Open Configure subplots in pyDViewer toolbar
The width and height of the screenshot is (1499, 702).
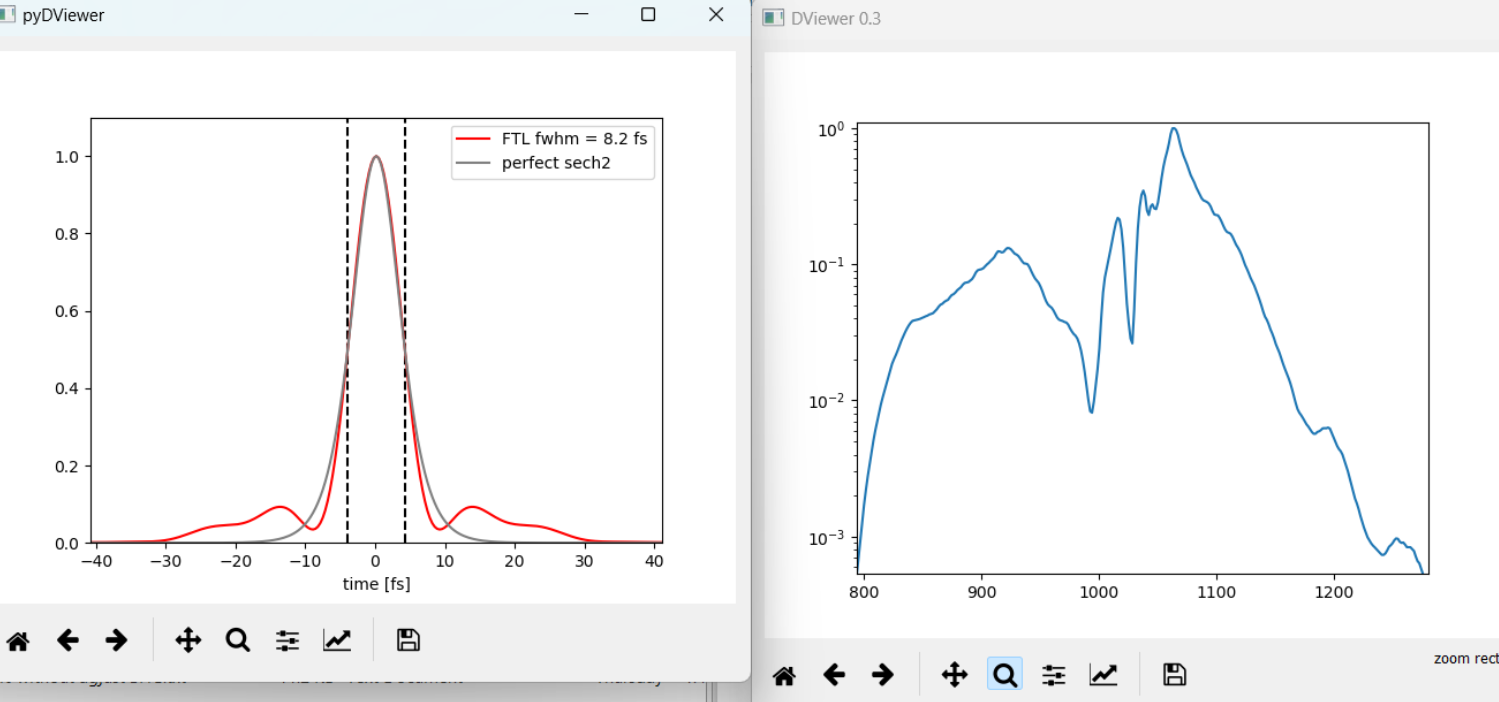coord(288,640)
